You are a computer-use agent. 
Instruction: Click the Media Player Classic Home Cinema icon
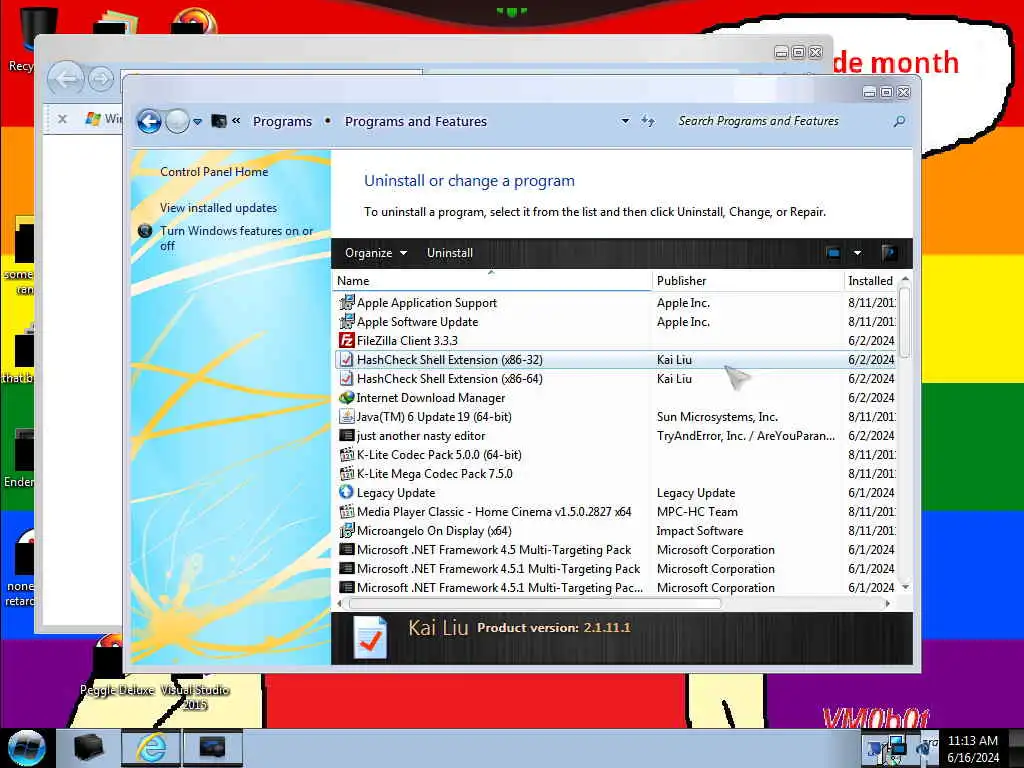click(x=347, y=511)
